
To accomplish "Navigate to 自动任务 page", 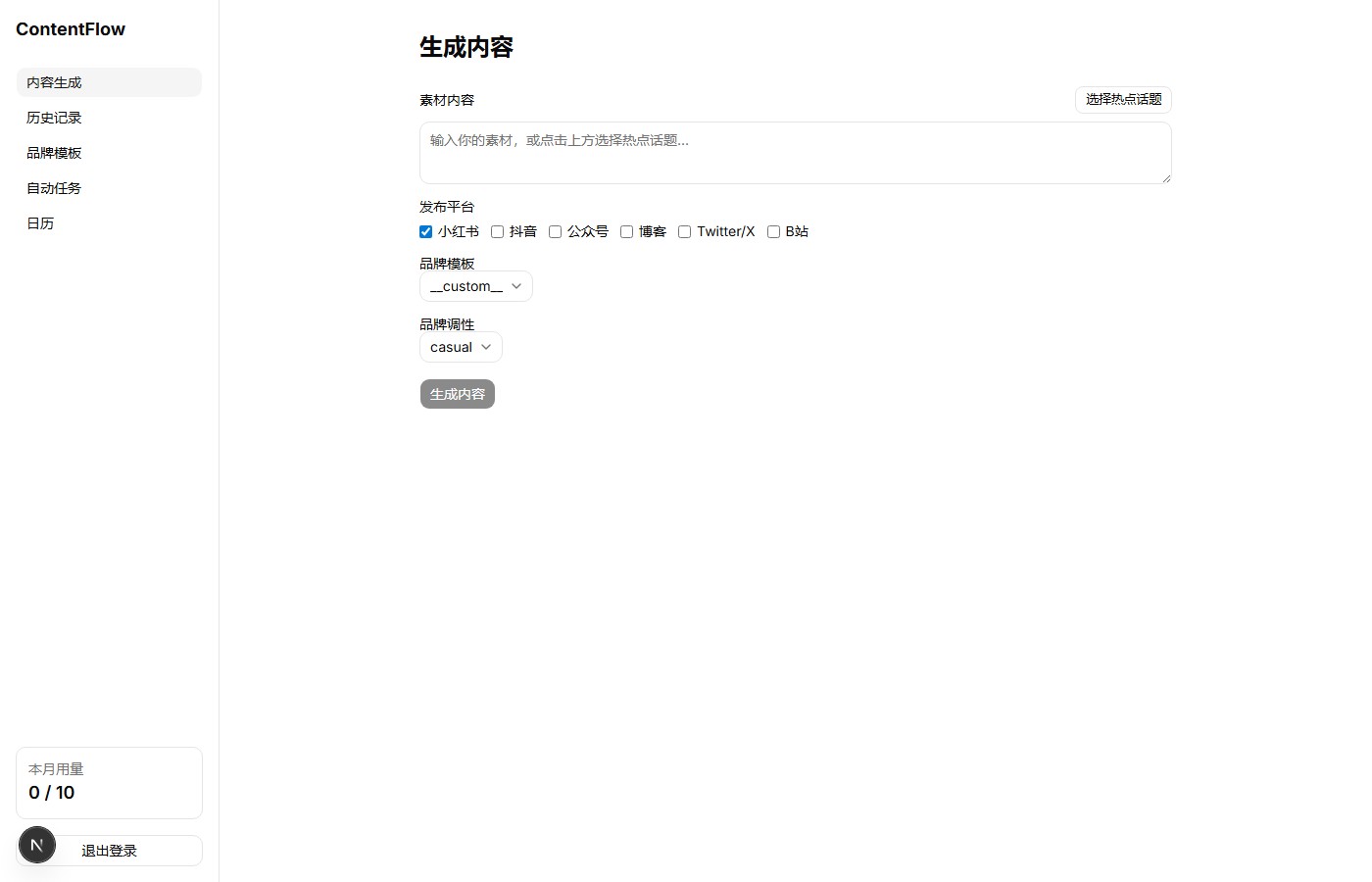I will 54,188.
